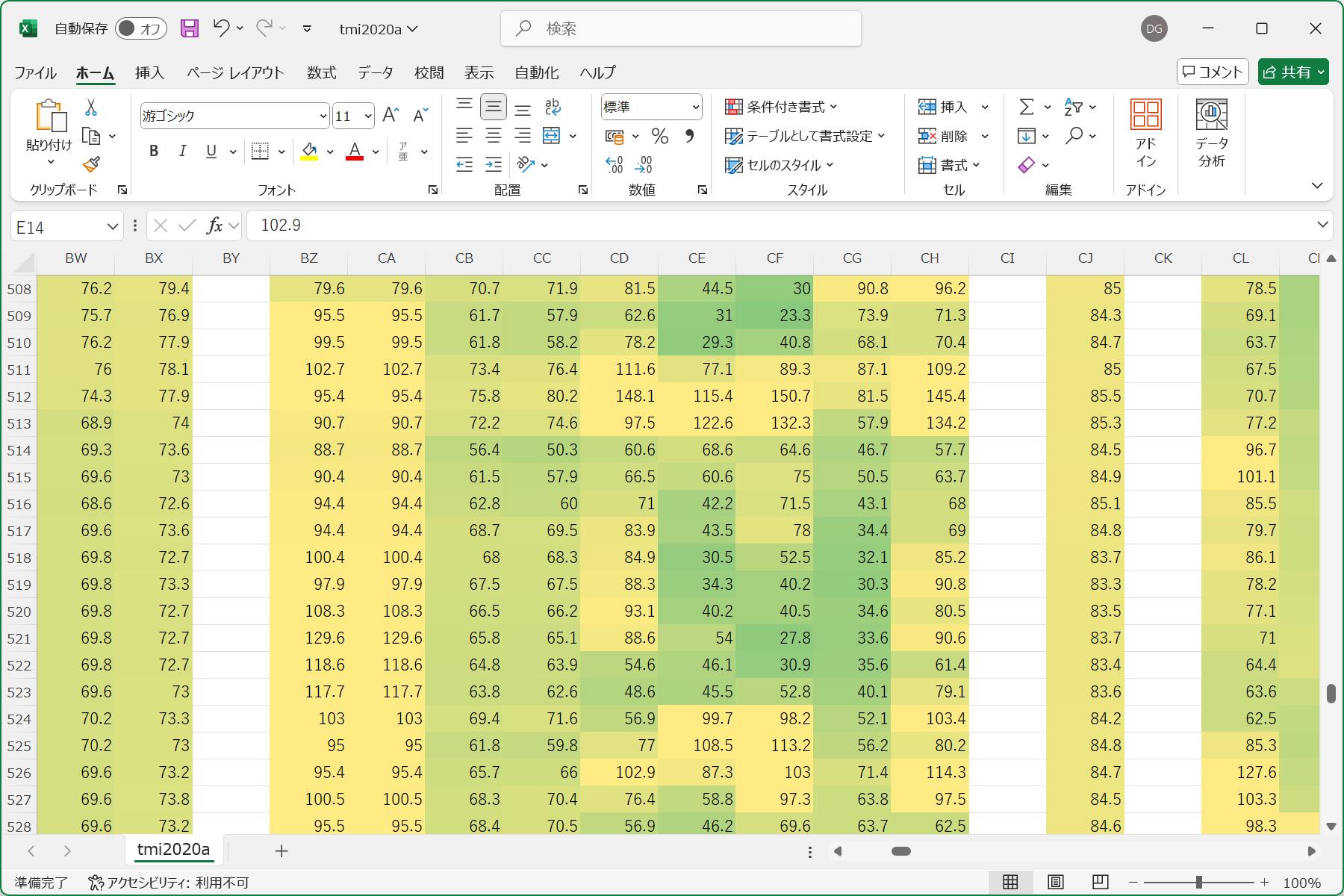Click the コメント button
Viewport: 1344px width, 896px height.
[x=1213, y=72]
